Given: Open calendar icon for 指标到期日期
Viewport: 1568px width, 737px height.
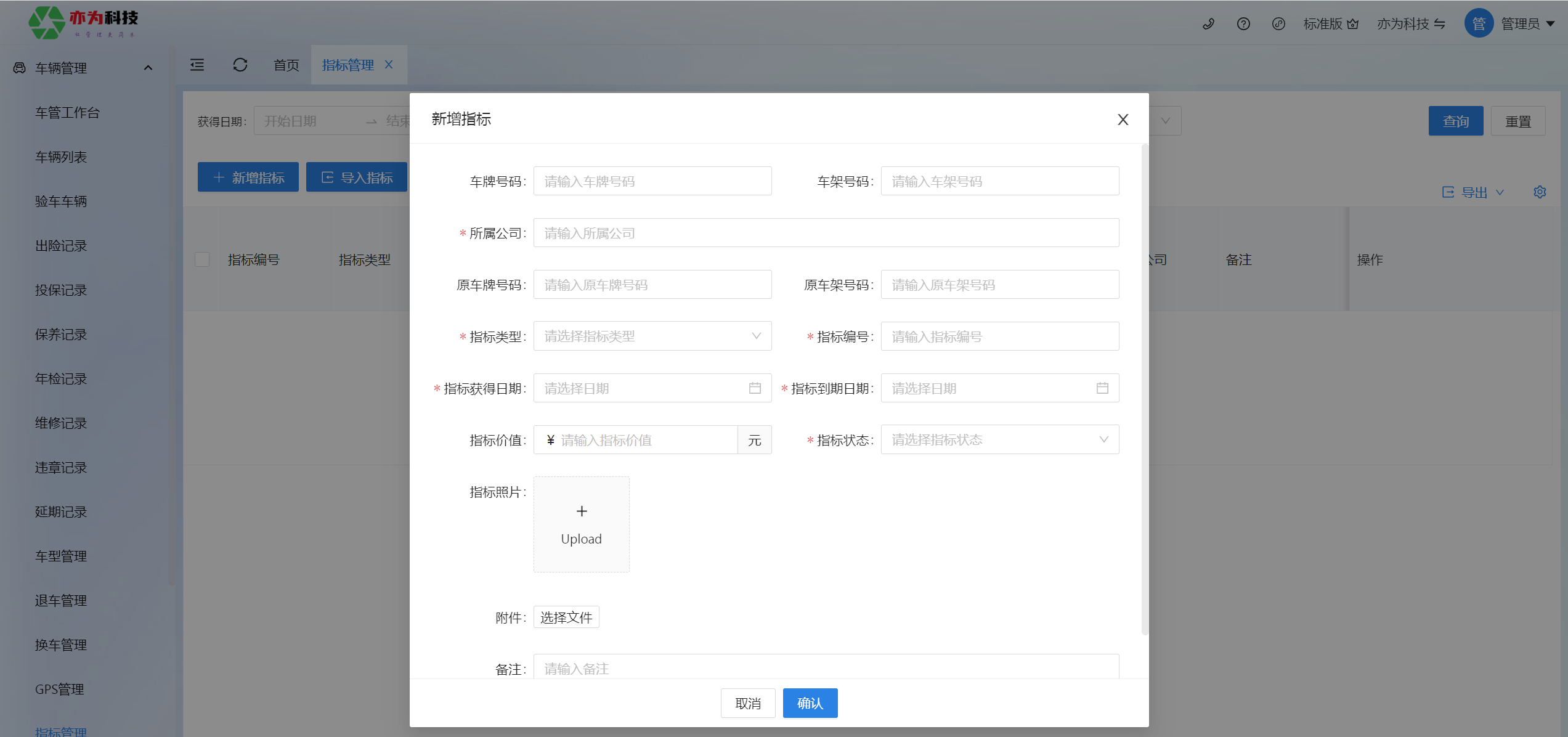Looking at the screenshot, I should click(1102, 388).
